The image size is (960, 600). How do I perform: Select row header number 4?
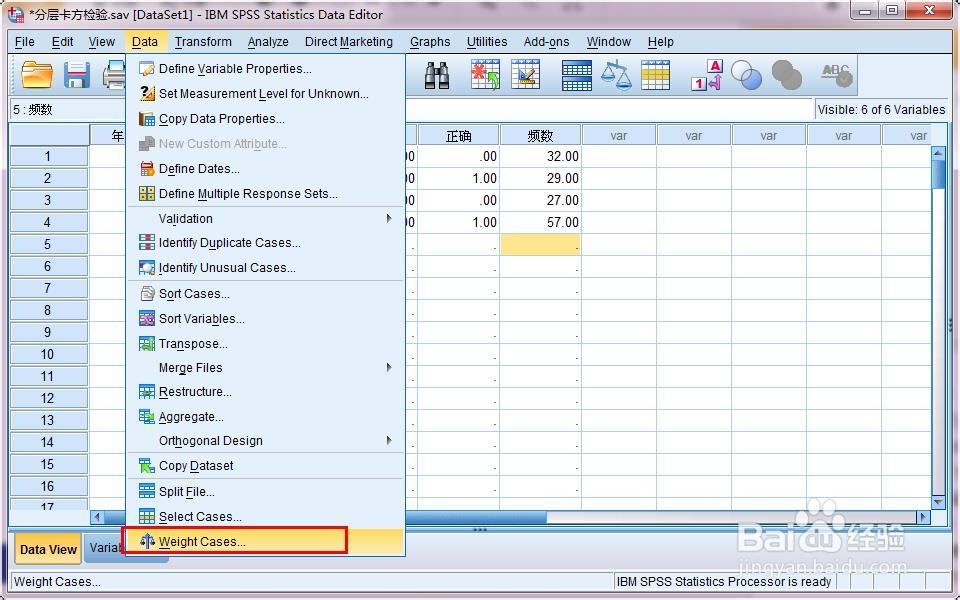click(x=48, y=223)
